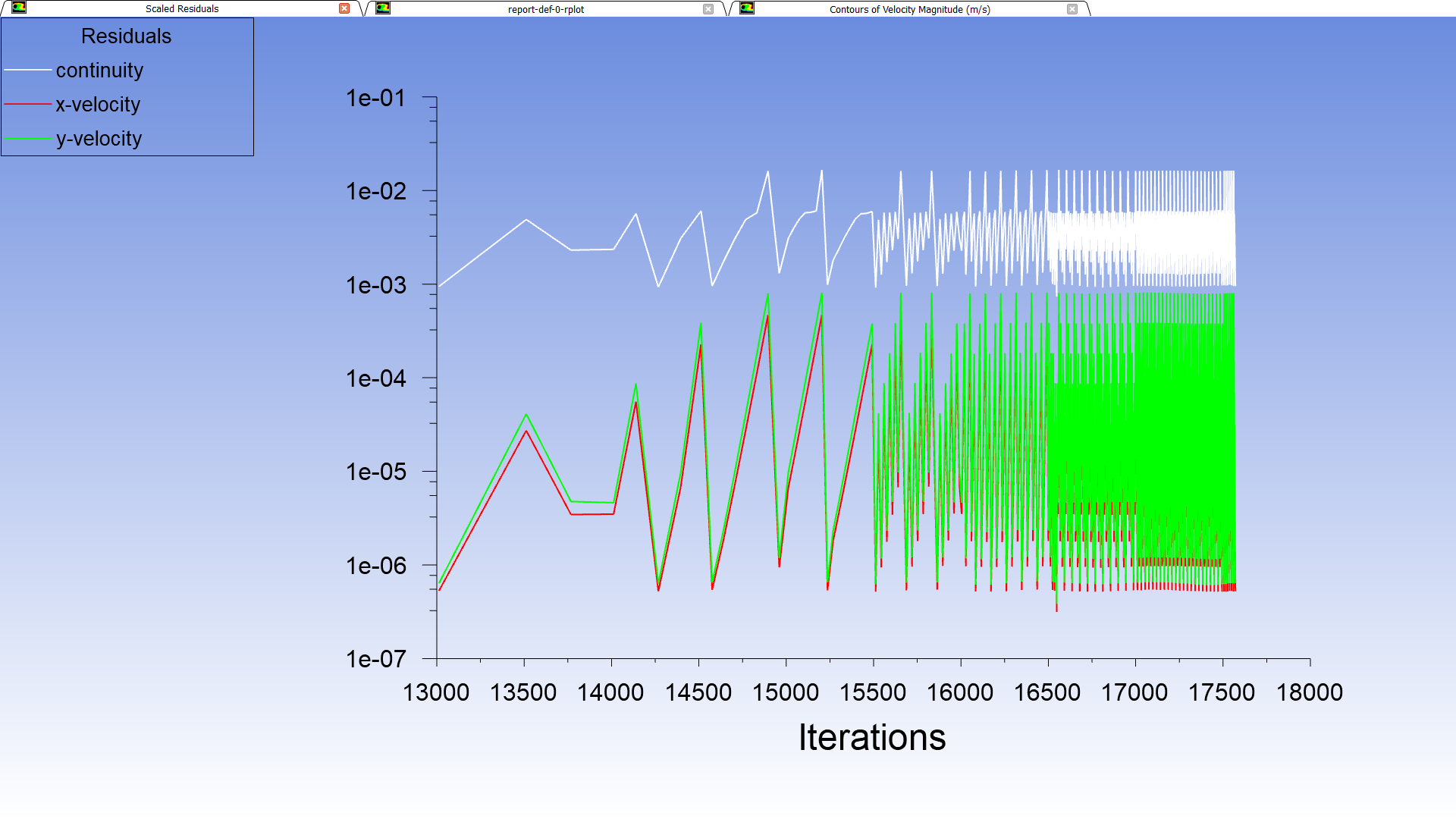Select the y-velocity legend entry
The image size is (1456, 819).
click(99, 139)
